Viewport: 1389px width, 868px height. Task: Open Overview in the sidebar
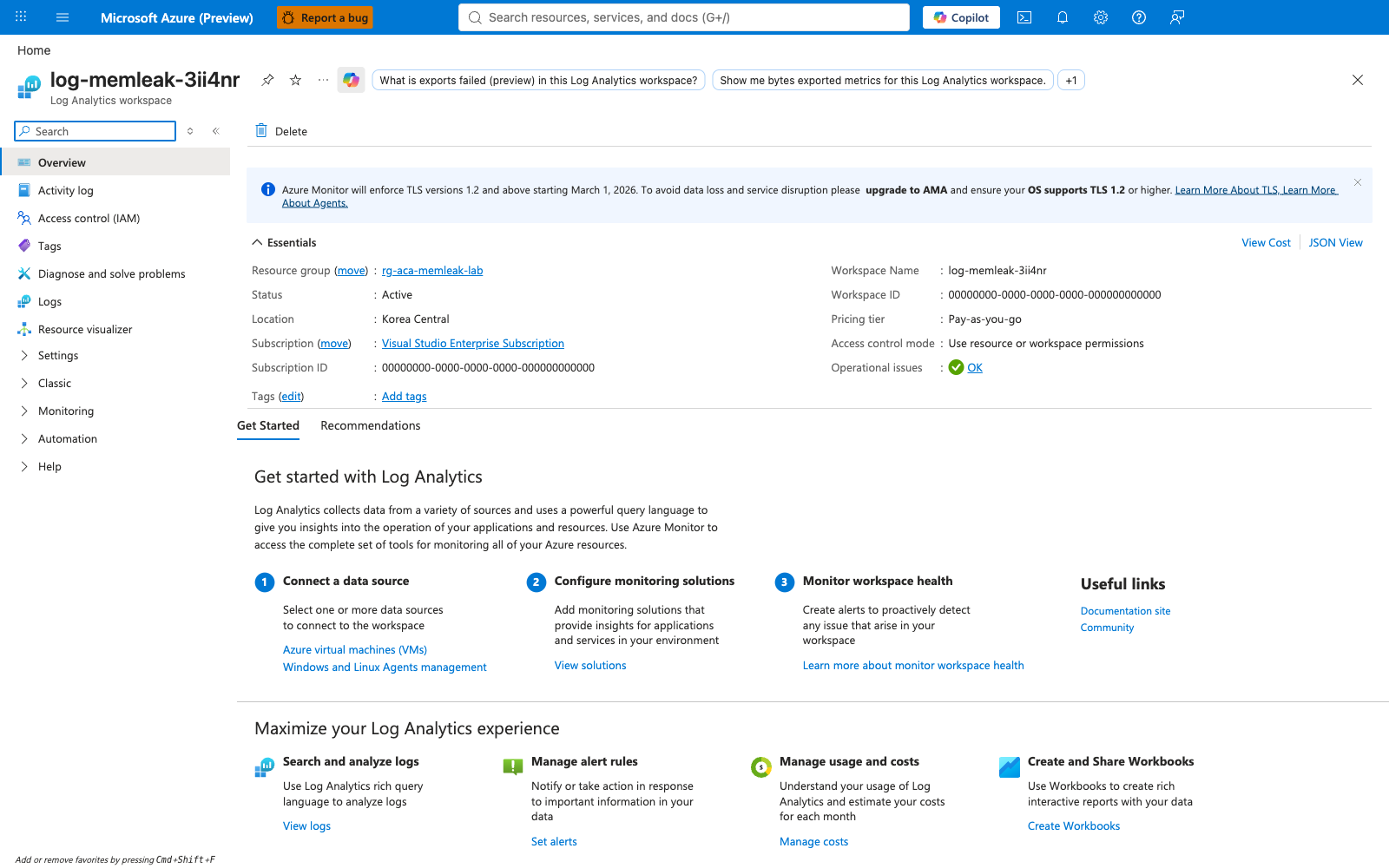click(115, 162)
